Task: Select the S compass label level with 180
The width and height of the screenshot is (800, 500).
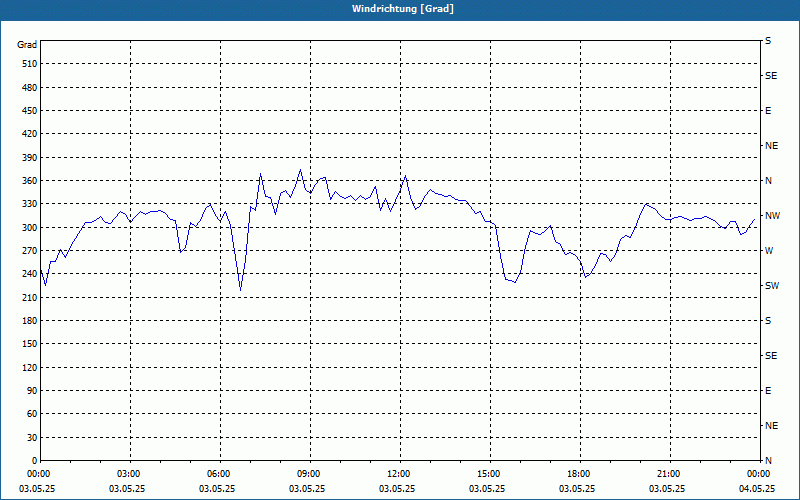Action: [768, 321]
